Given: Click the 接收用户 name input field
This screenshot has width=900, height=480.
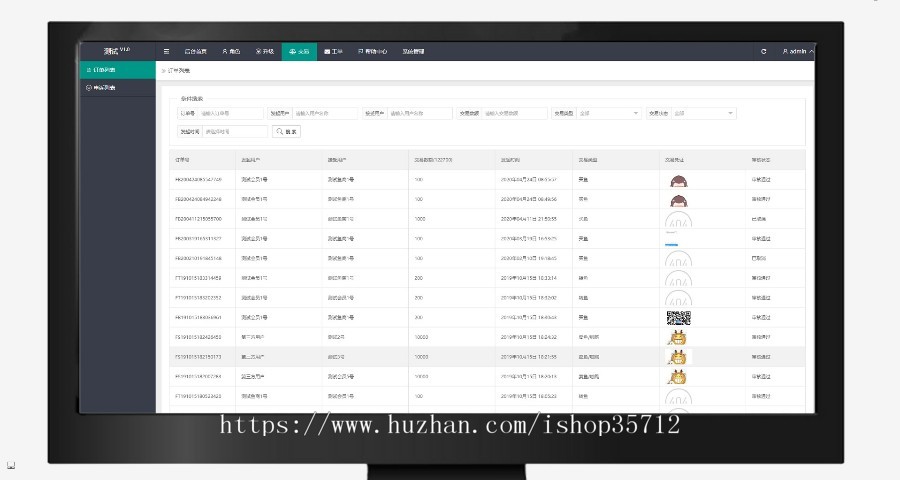Looking at the screenshot, I should (420, 114).
